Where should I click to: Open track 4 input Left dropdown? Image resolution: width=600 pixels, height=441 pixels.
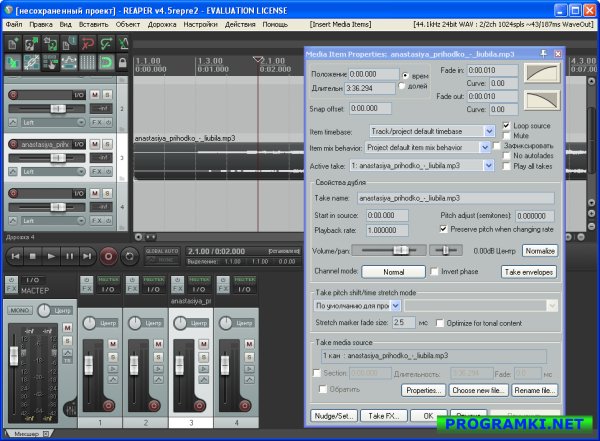click(x=53, y=221)
